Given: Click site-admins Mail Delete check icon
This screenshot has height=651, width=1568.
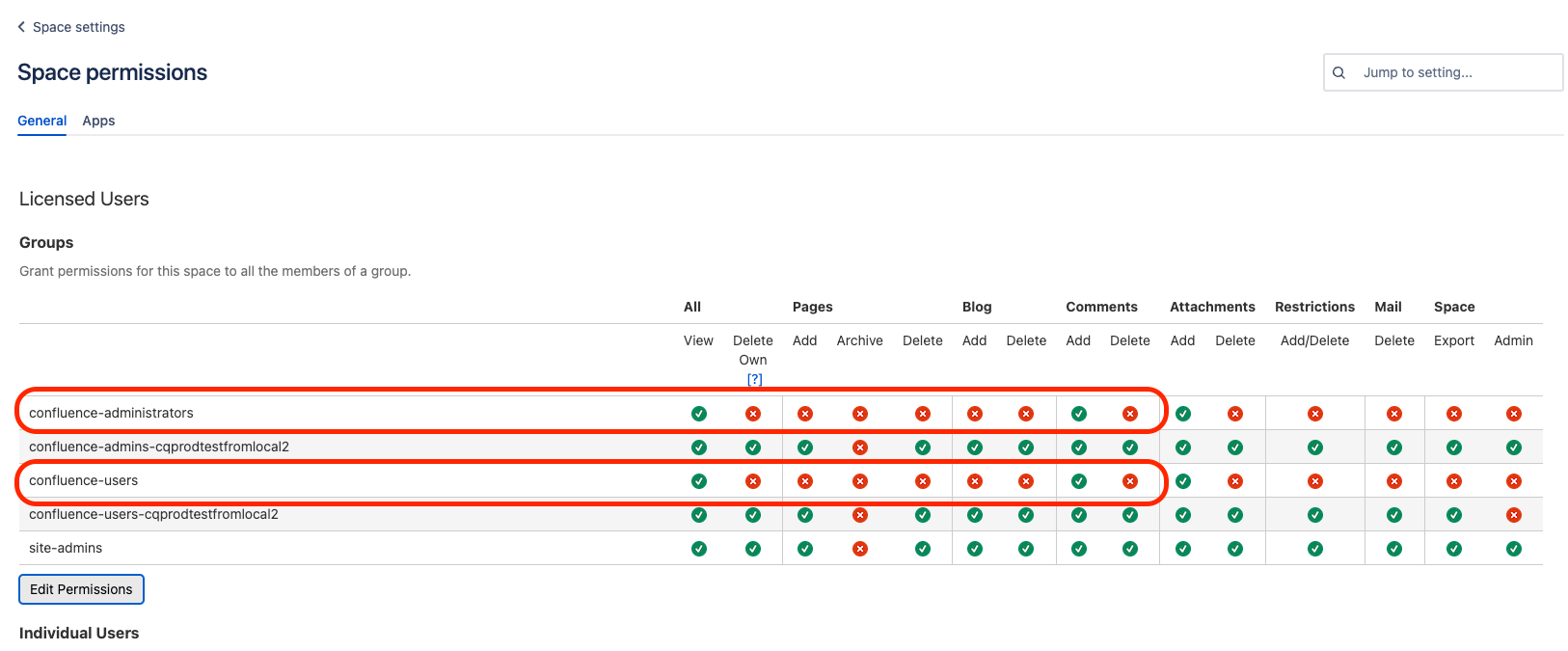Looking at the screenshot, I should [1394, 549].
